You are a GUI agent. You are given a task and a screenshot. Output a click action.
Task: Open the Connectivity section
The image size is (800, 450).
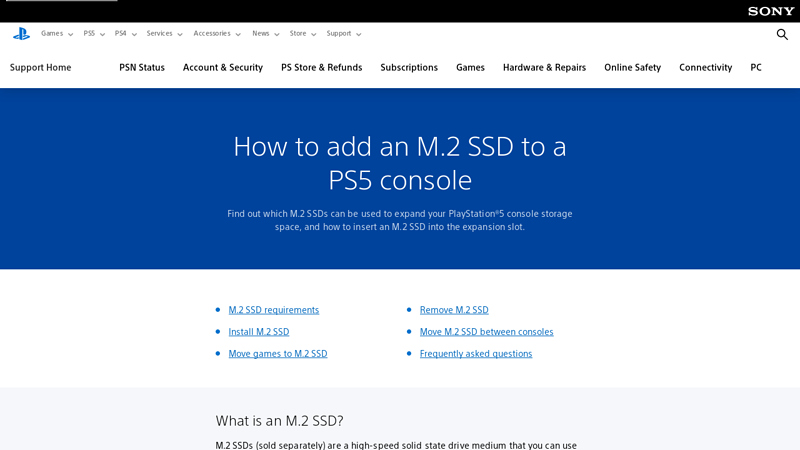point(705,67)
